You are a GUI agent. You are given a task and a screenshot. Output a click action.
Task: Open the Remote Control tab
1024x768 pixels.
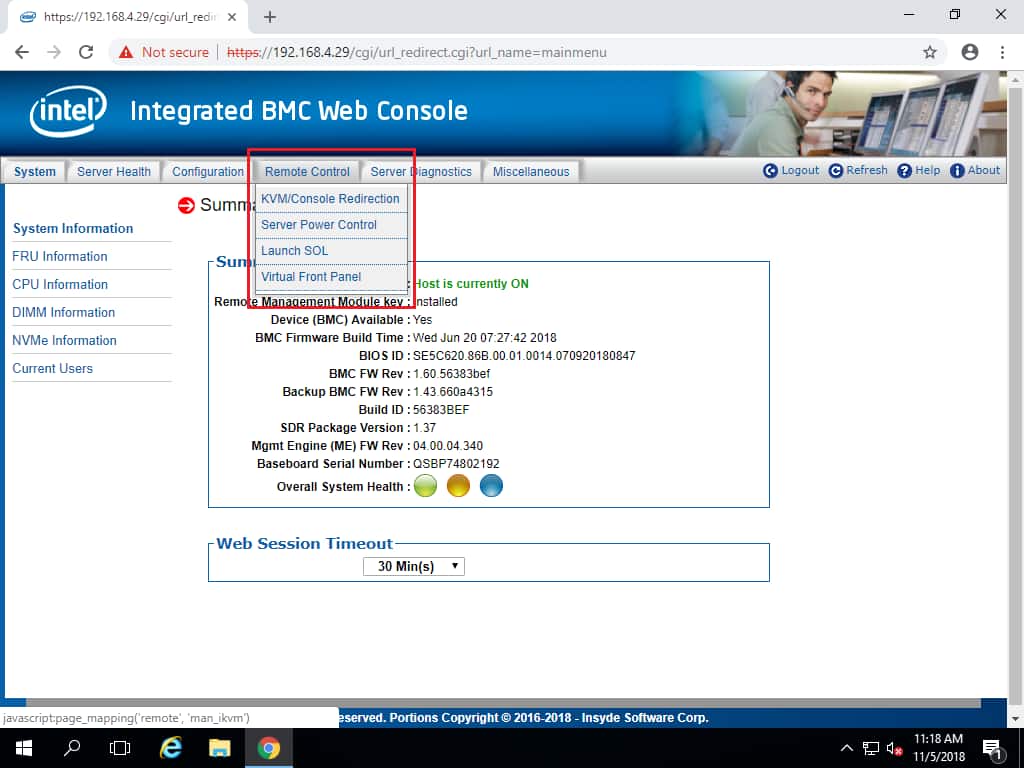(x=307, y=172)
